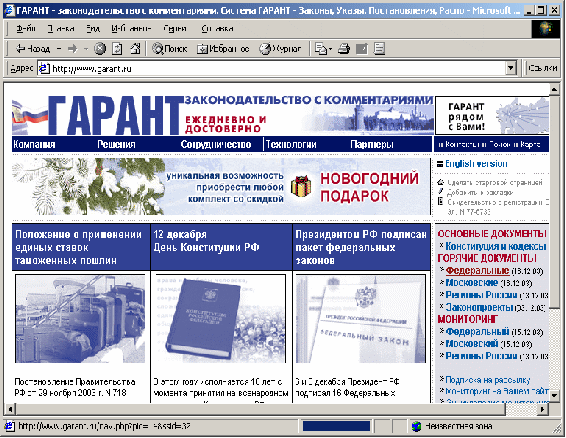Go to the Home page icon

[x=135, y=48]
